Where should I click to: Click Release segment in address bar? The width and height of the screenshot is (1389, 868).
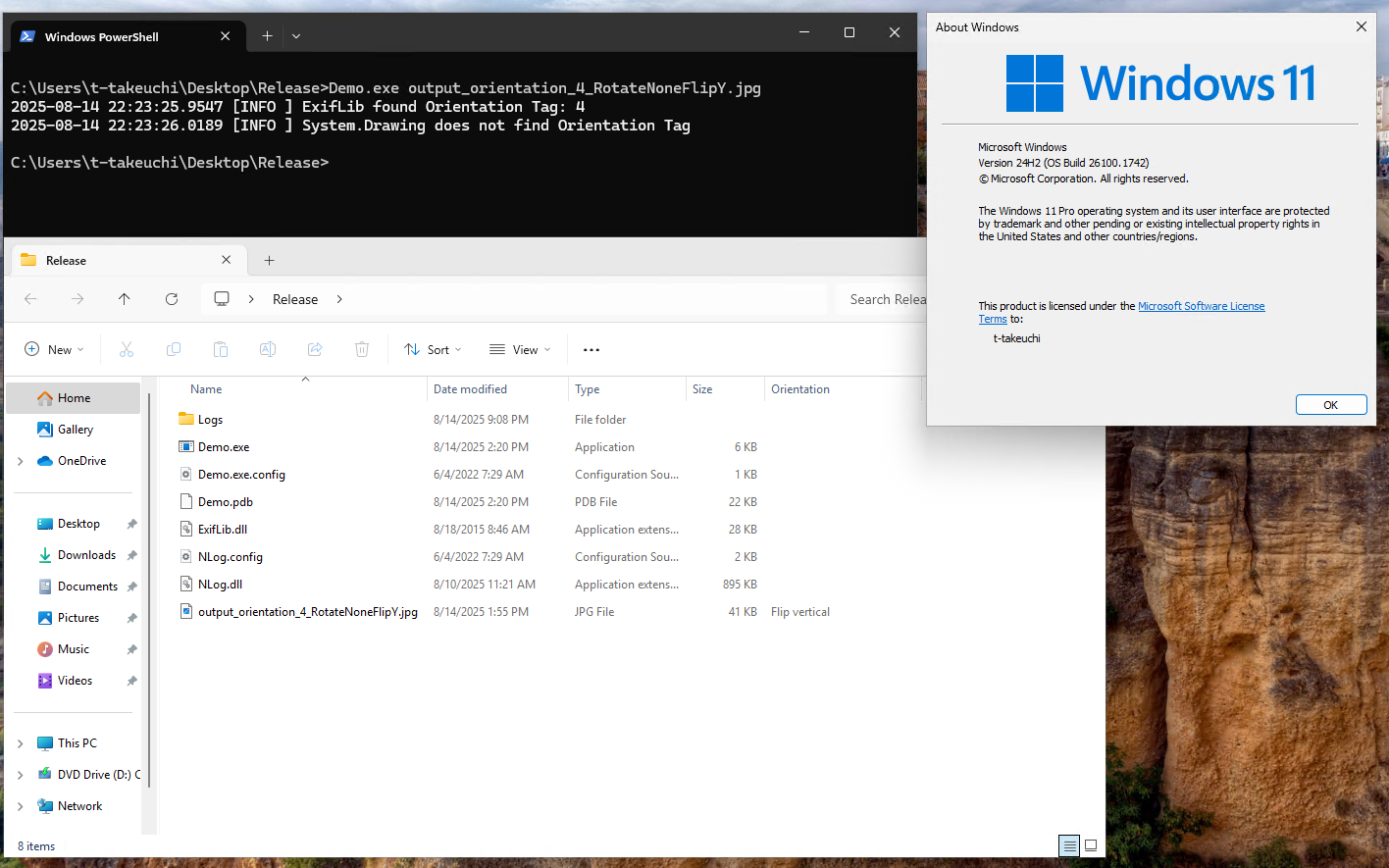pos(295,299)
